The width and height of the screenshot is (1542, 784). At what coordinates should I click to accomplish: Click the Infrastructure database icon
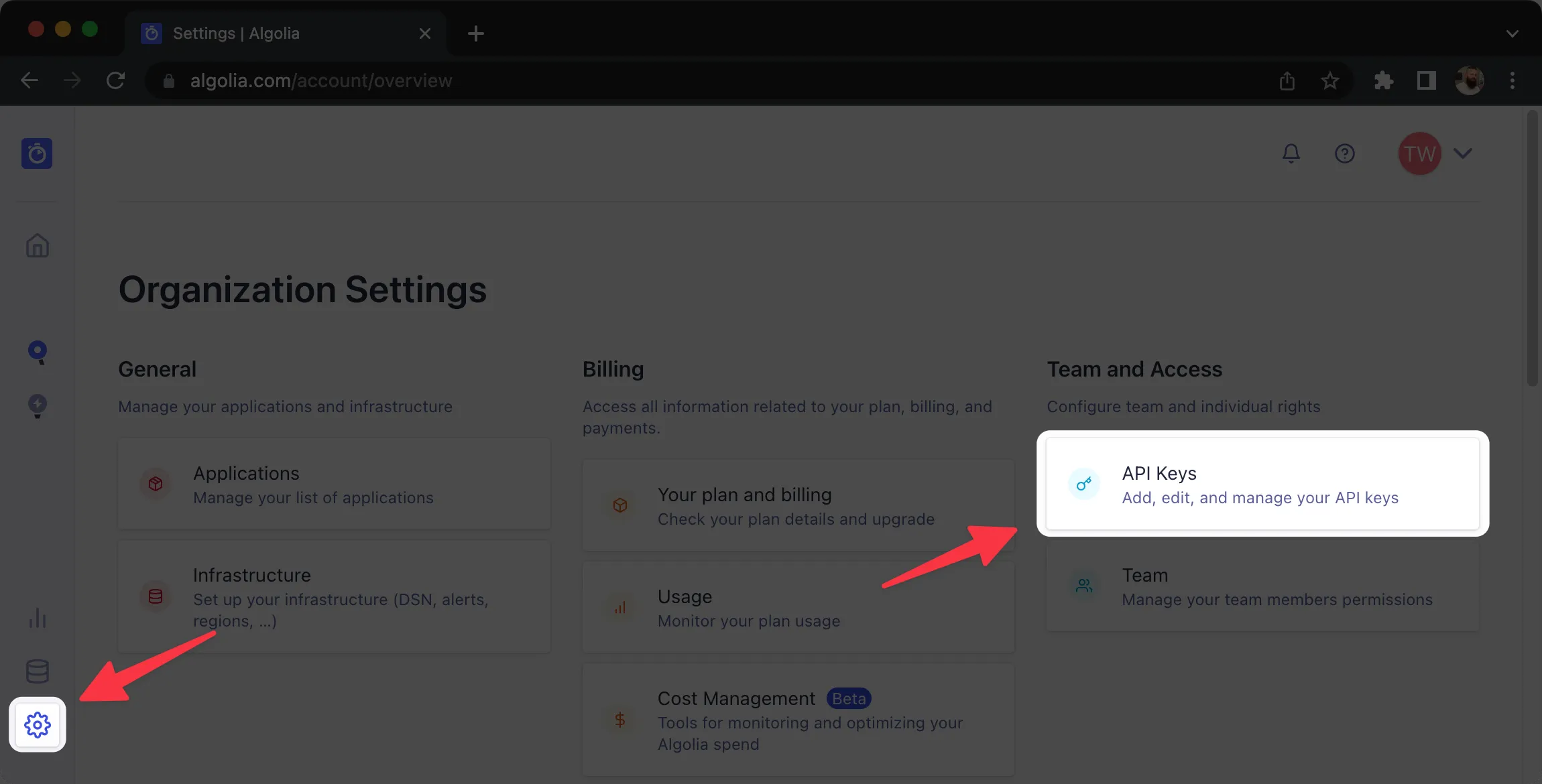[156, 596]
